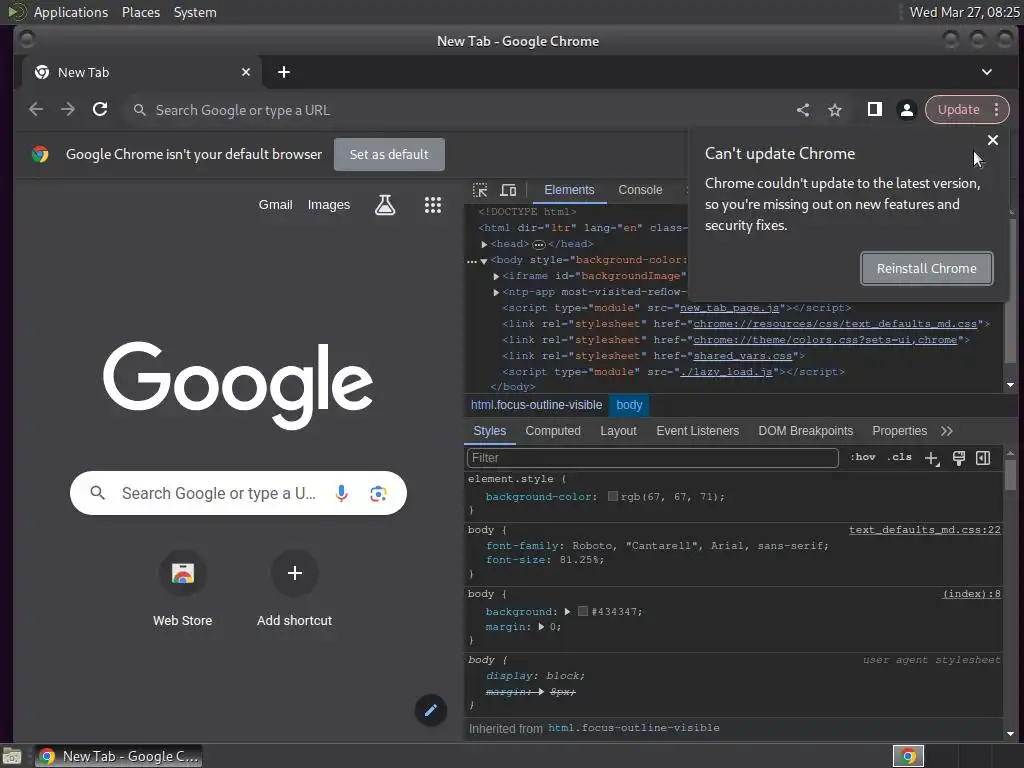Expand the head element node
This screenshot has height=768, width=1024.
484,244
